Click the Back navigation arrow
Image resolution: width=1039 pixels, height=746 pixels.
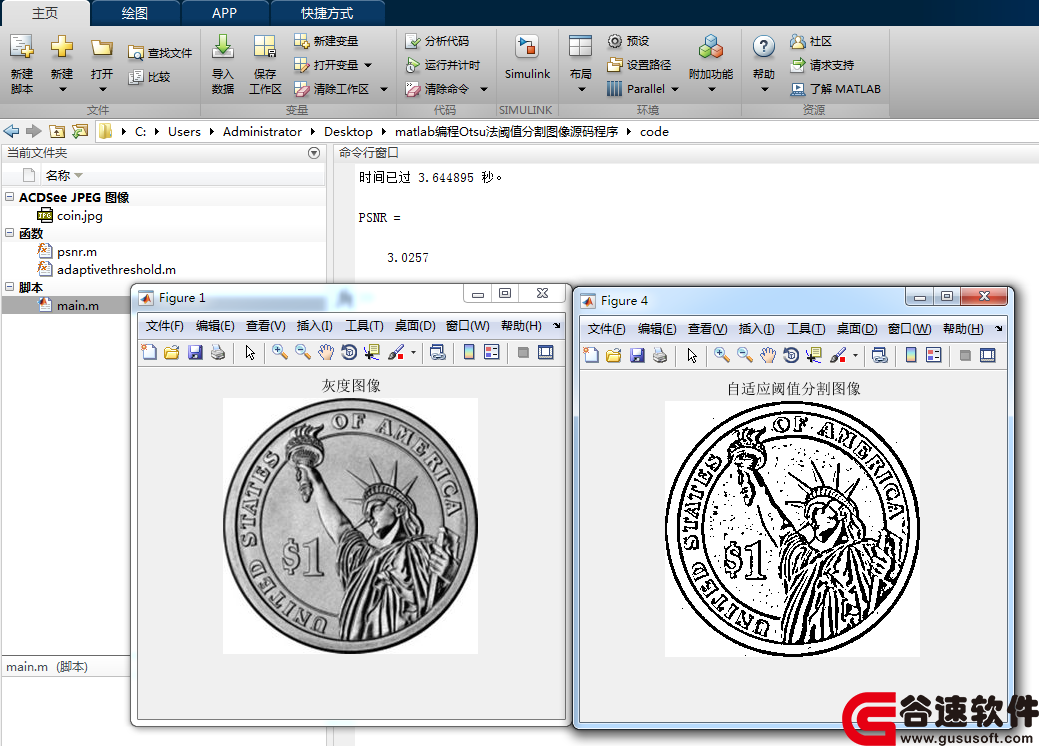pos(11,131)
